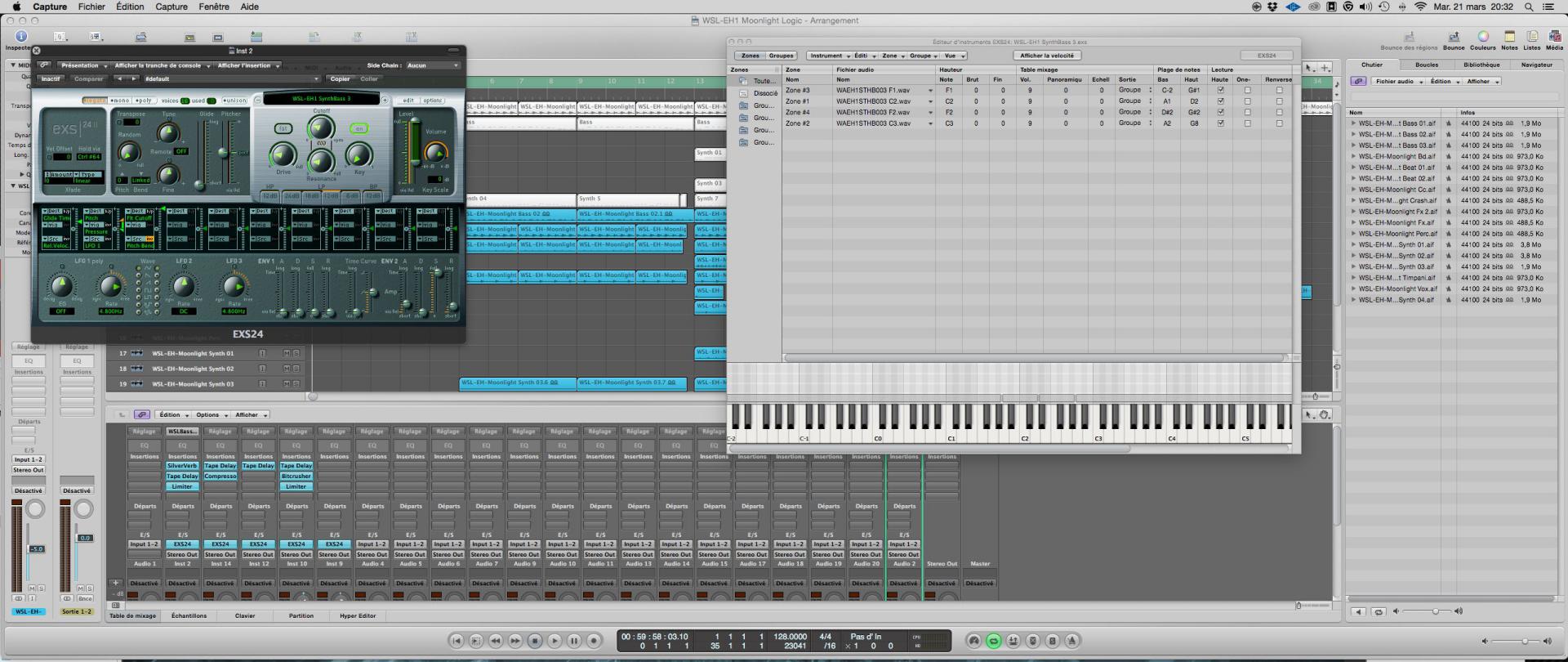Open the Couleurs color palette icon

coord(1483,37)
